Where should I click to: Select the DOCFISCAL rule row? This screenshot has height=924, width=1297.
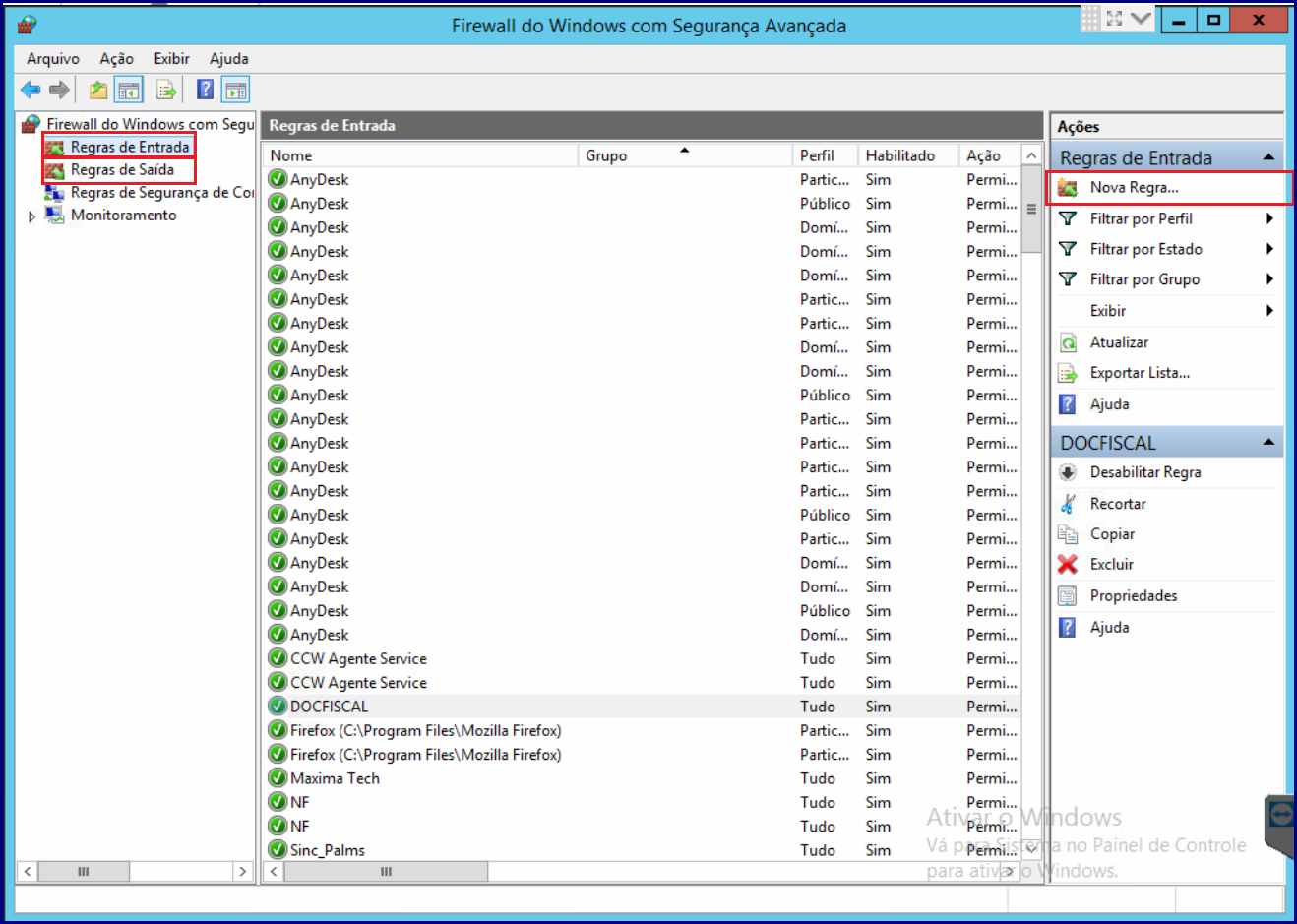pos(641,707)
